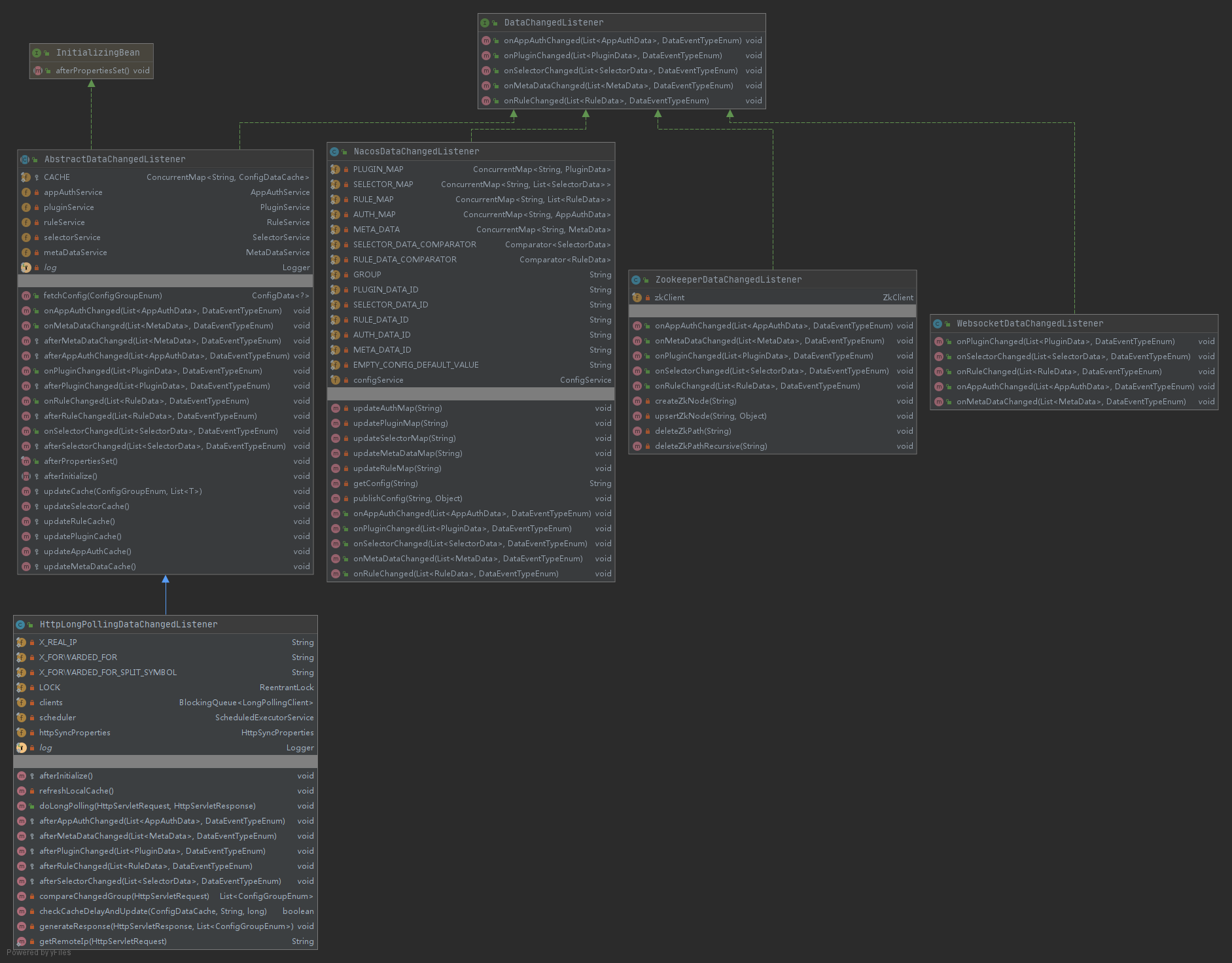The height and width of the screenshot is (963, 1232).
Task: Click the field icon beside CACHE
Action: pyautogui.click(x=26, y=177)
